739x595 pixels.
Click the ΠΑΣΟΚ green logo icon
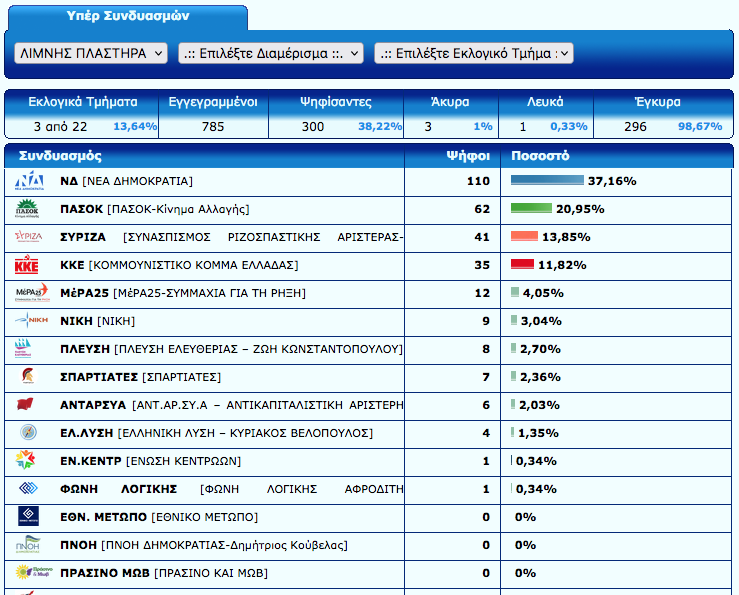pos(27,209)
